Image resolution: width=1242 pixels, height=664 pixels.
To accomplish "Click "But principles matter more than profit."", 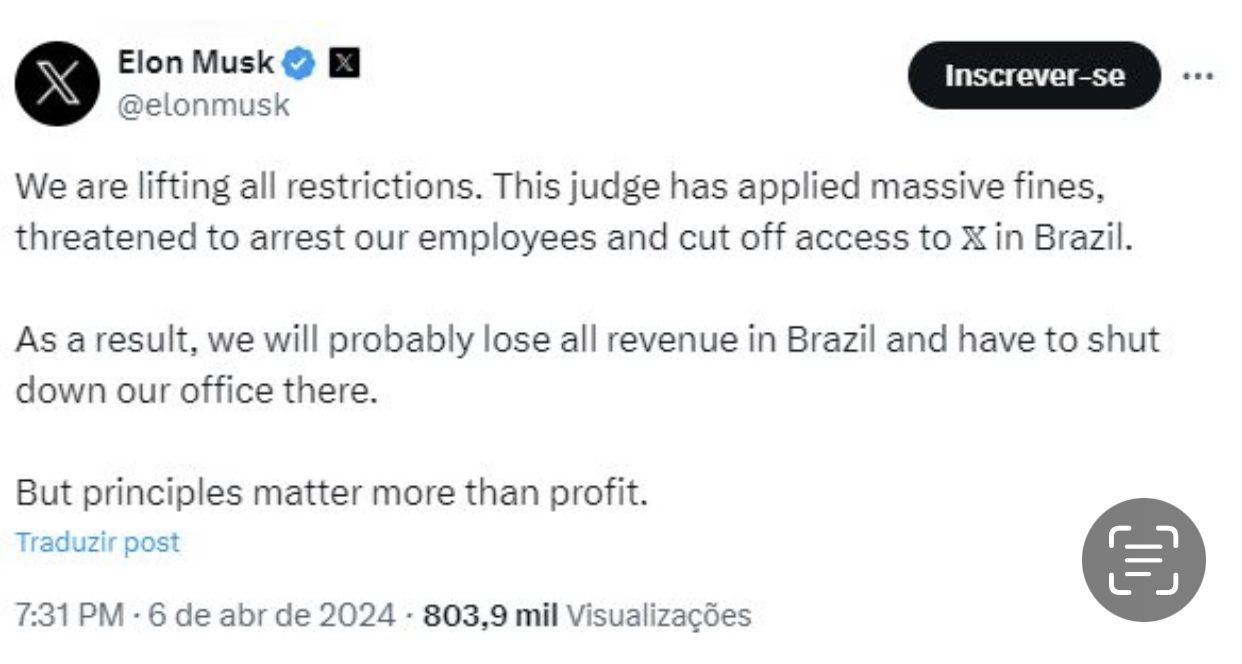I will pyautogui.click(x=332, y=492).
